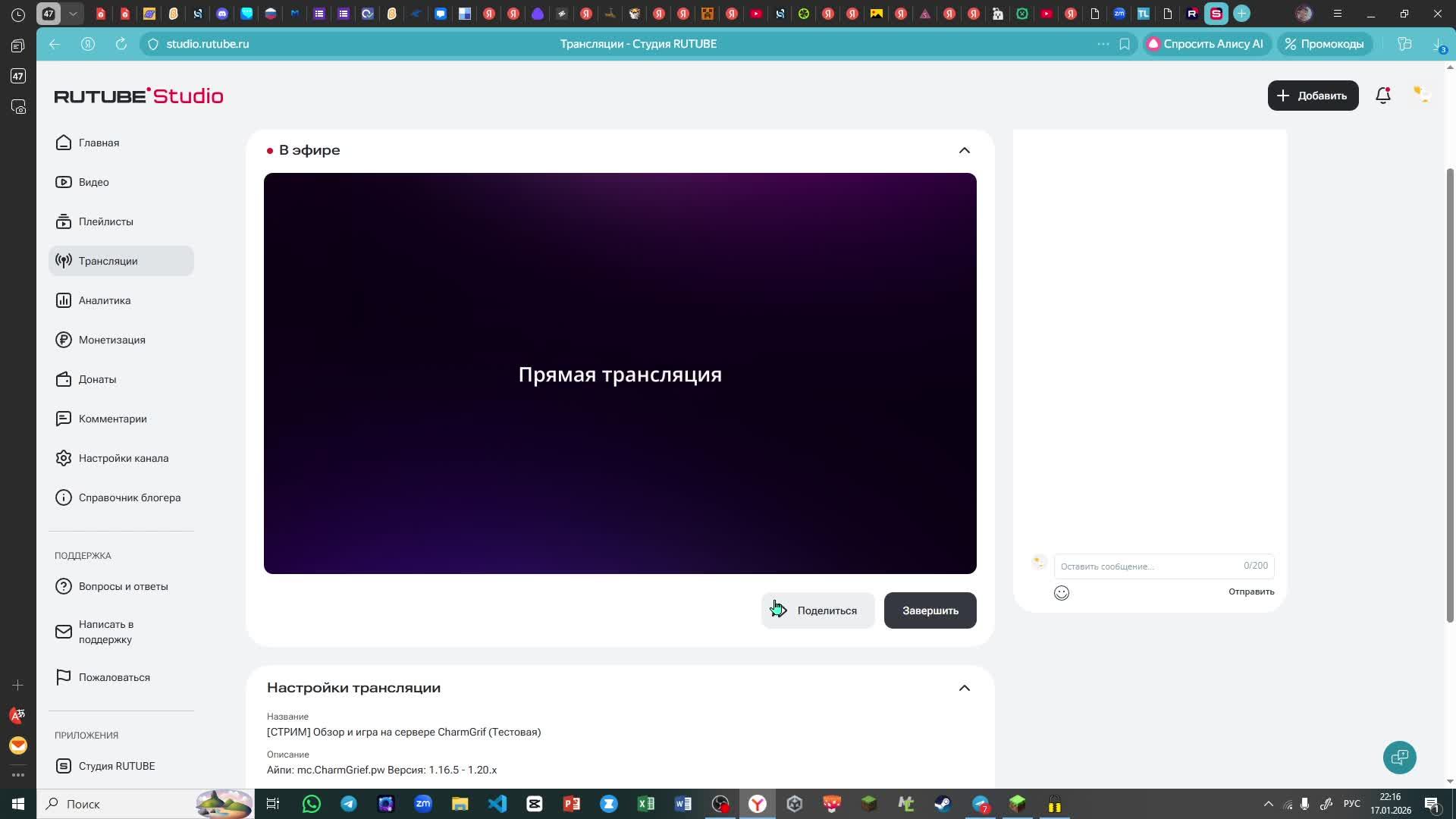1456x819 pixels.
Task: Open the Донаты section
Action: pyautogui.click(x=97, y=379)
